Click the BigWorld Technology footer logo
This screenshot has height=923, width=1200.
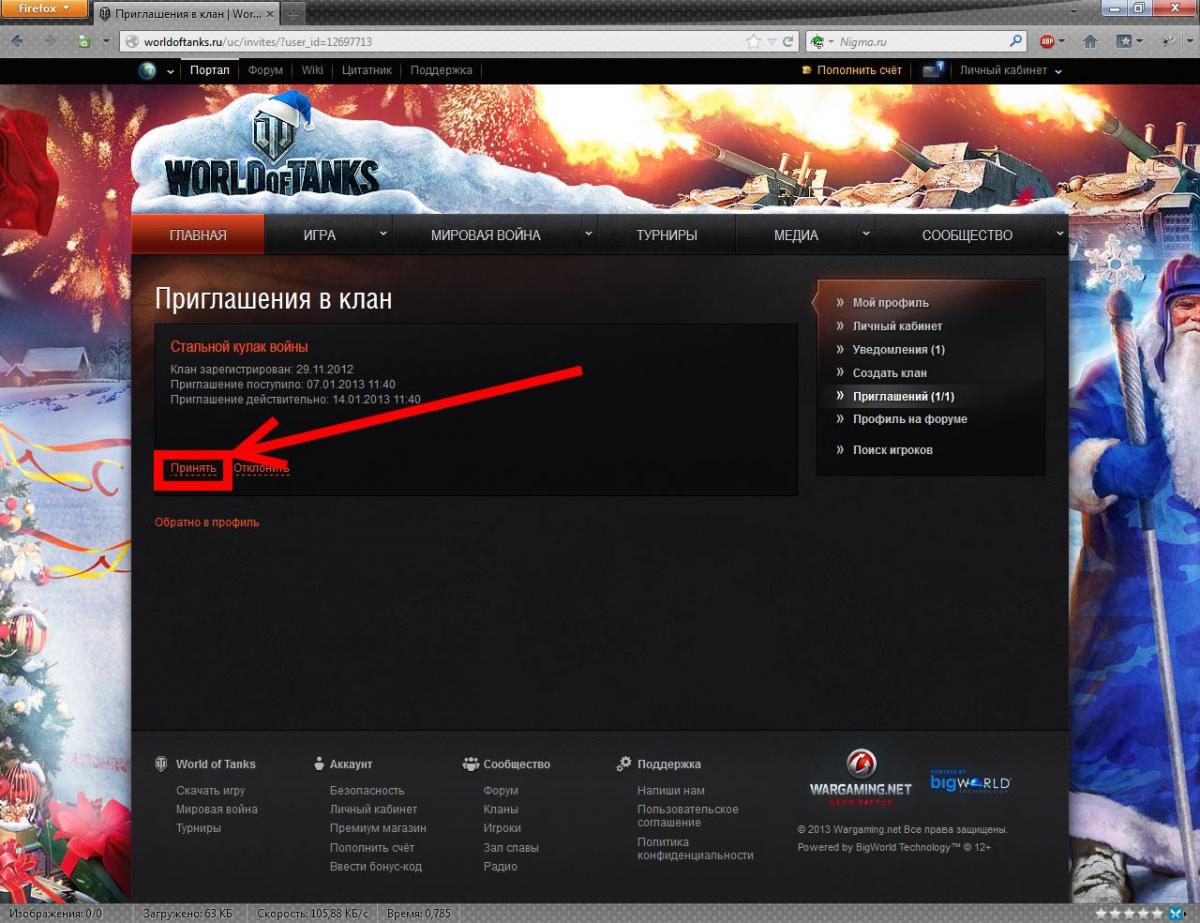point(970,781)
